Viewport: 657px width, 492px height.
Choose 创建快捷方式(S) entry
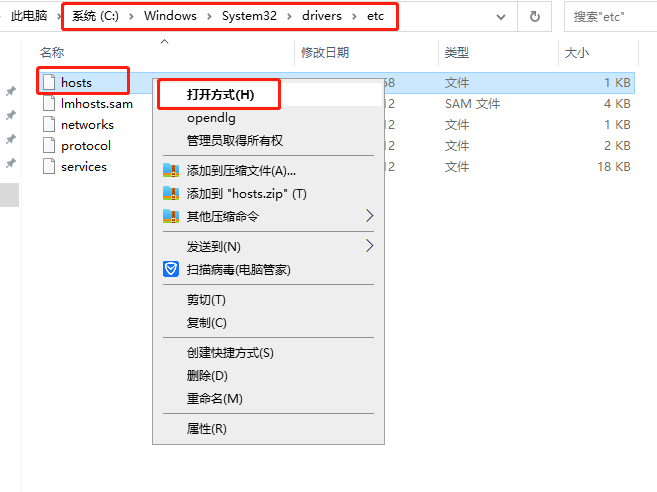(x=230, y=353)
